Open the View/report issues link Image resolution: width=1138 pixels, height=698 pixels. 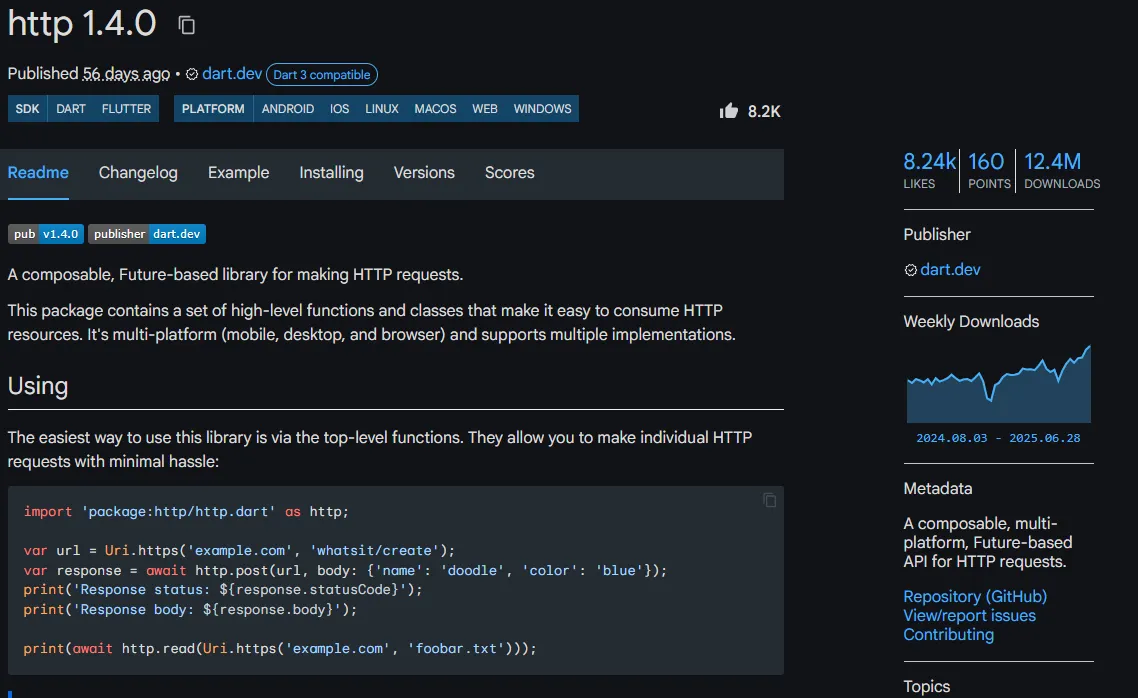(x=969, y=615)
